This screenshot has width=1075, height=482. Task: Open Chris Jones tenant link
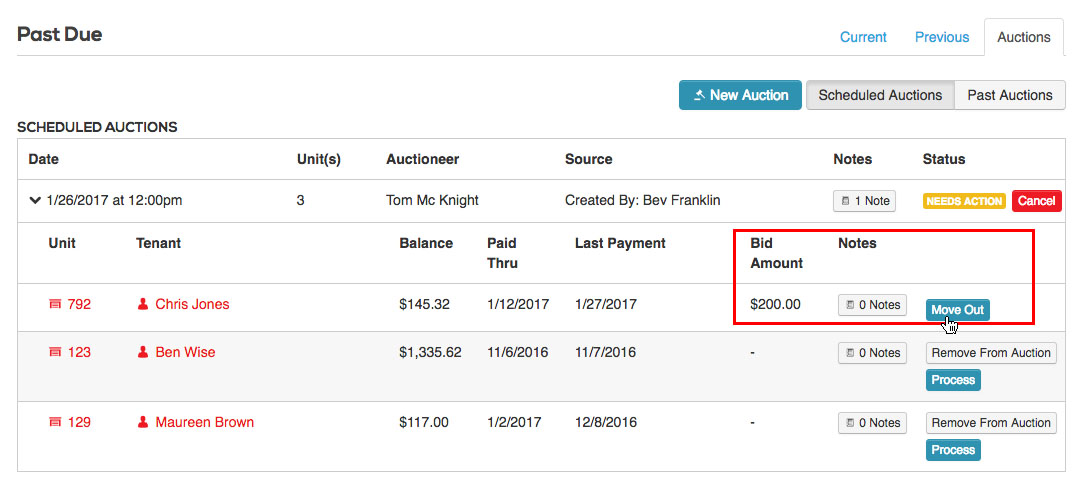pos(192,304)
